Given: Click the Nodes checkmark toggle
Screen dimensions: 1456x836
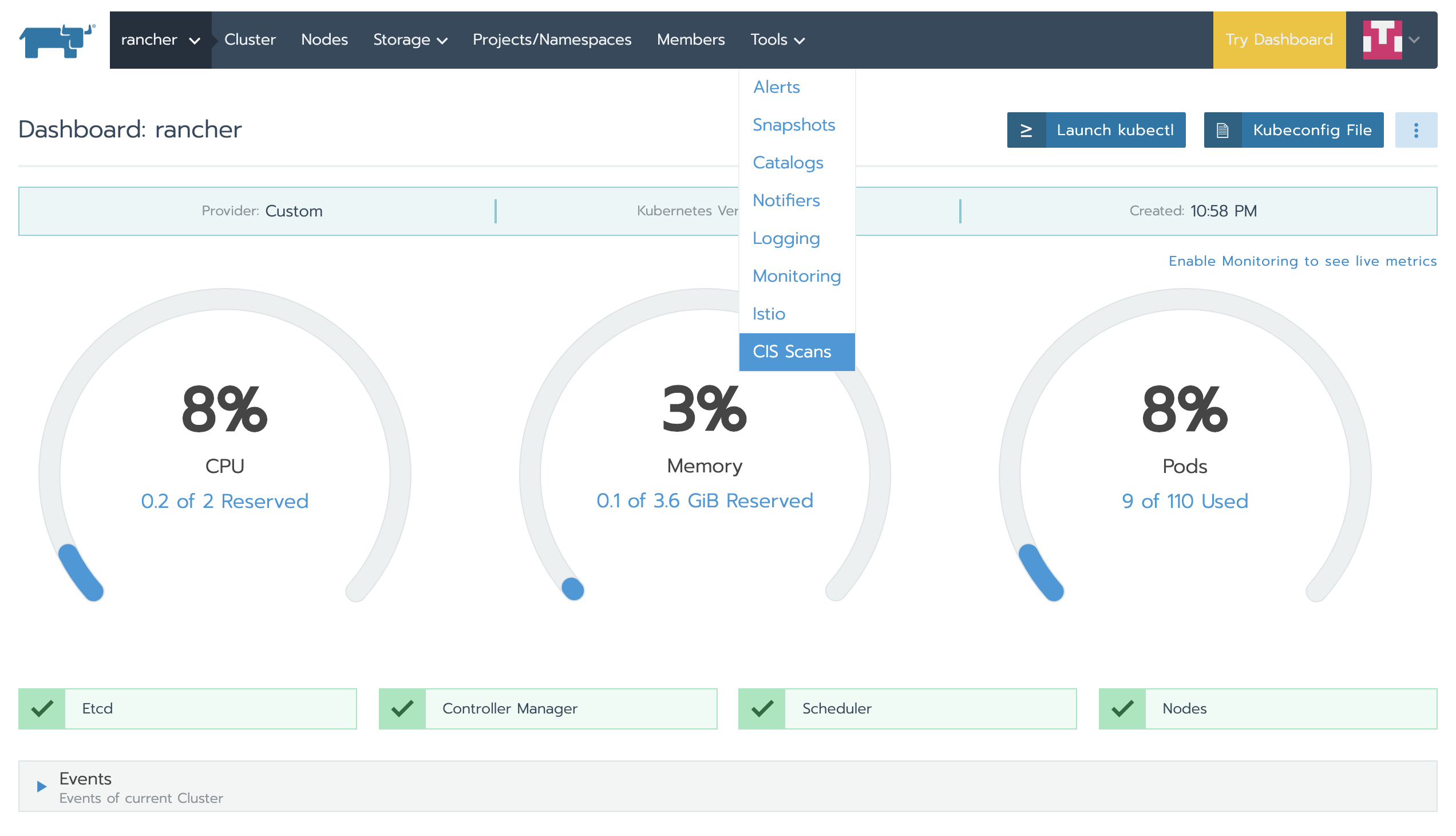Looking at the screenshot, I should click(x=1120, y=707).
